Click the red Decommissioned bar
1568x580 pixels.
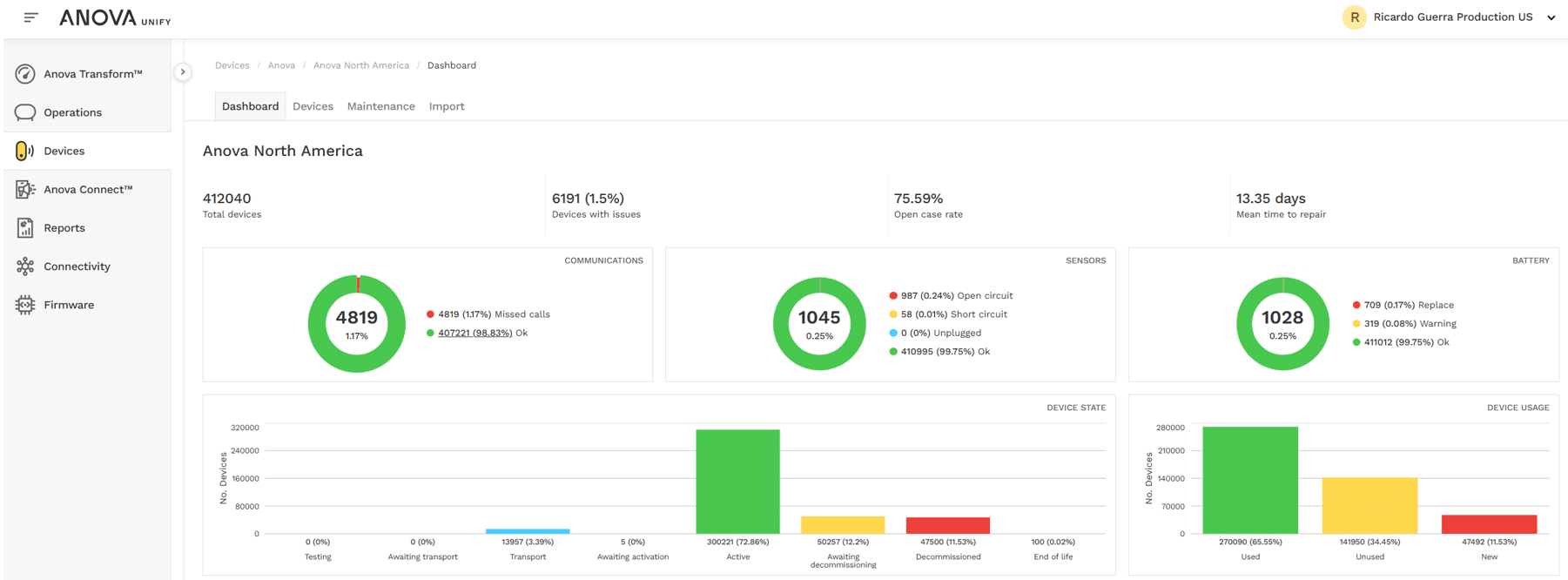[x=948, y=526]
